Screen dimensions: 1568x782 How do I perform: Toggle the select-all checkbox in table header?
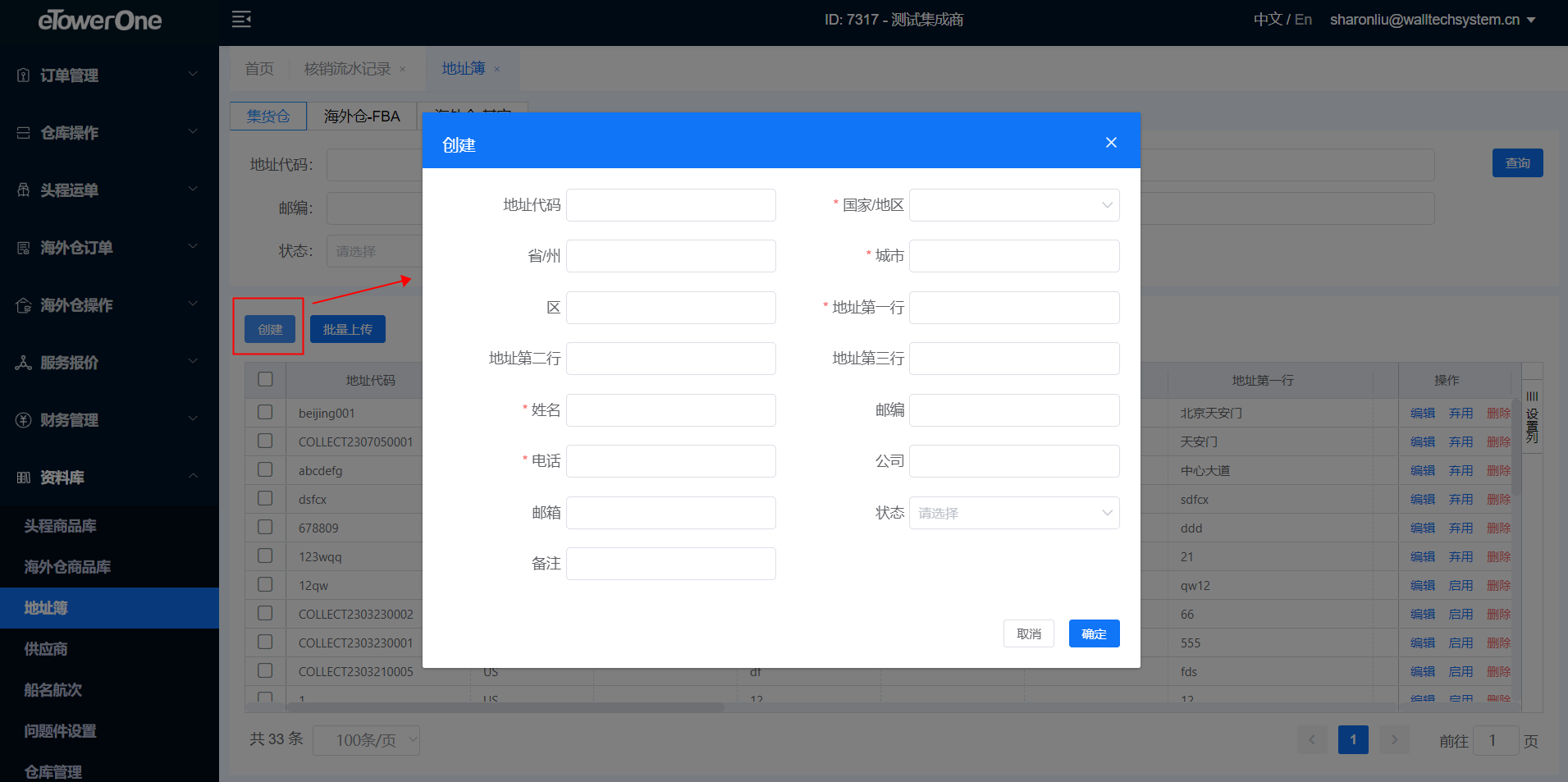265,379
